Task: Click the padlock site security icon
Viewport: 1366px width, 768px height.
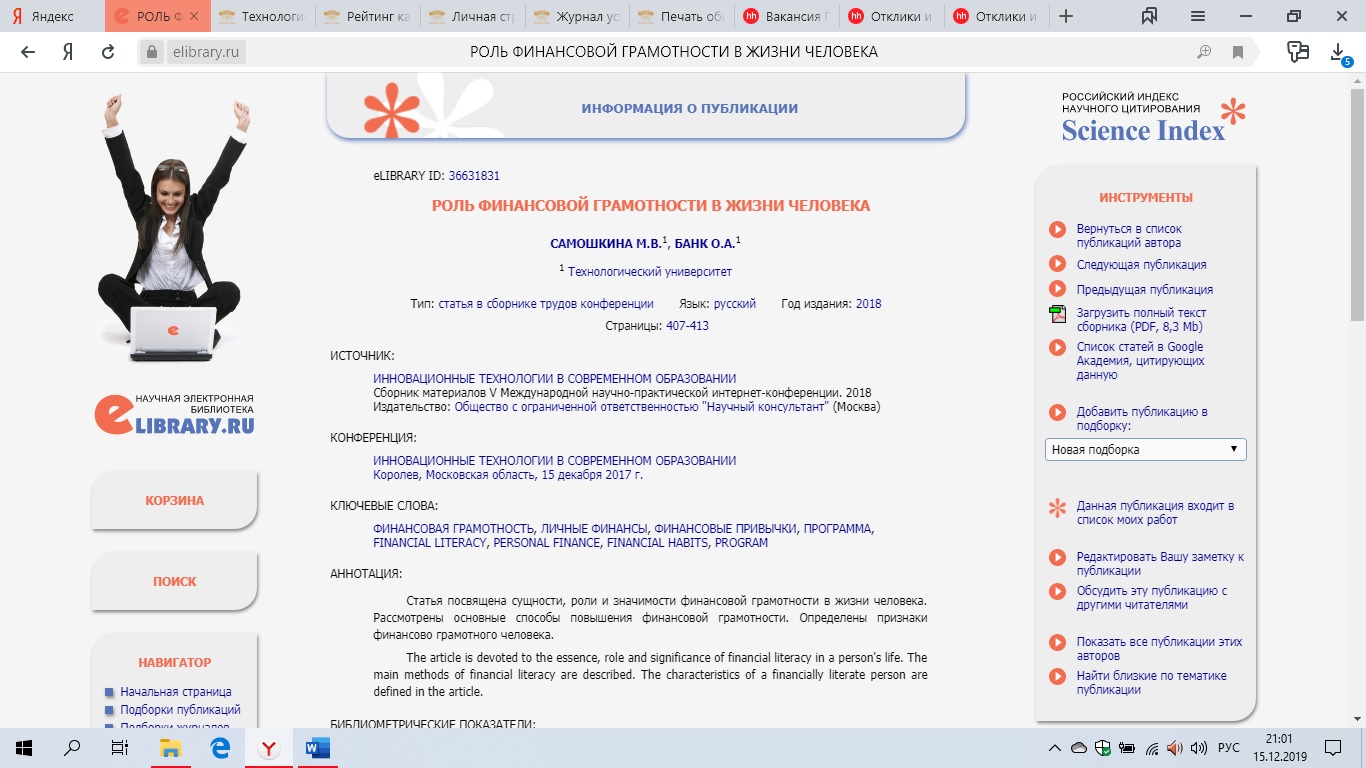Action: pyautogui.click(x=150, y=52)
